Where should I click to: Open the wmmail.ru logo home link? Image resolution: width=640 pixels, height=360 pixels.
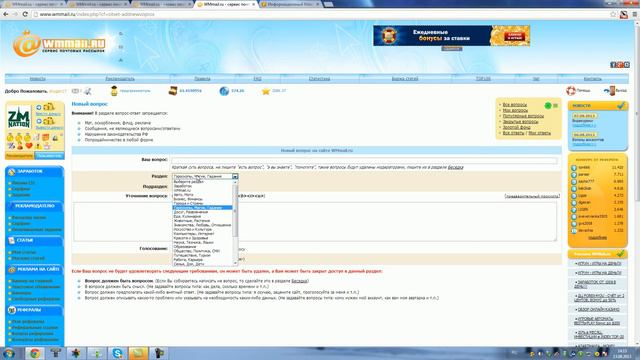[x=59, y=44]
